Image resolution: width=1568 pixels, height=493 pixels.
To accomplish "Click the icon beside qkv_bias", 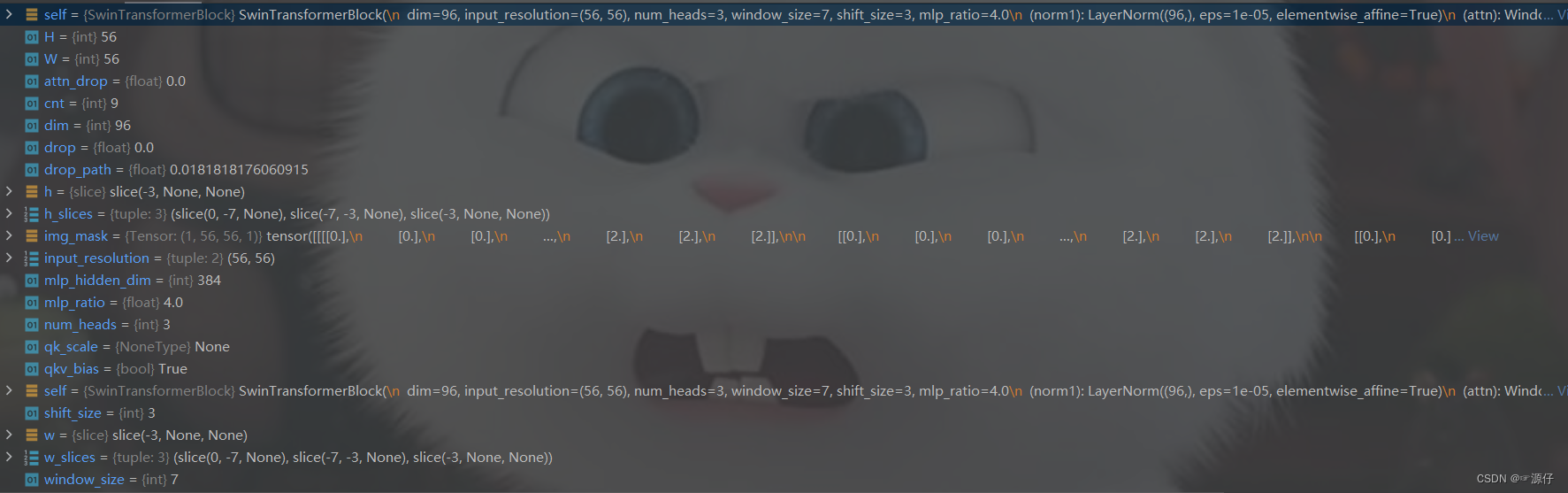I will (32, 369).
